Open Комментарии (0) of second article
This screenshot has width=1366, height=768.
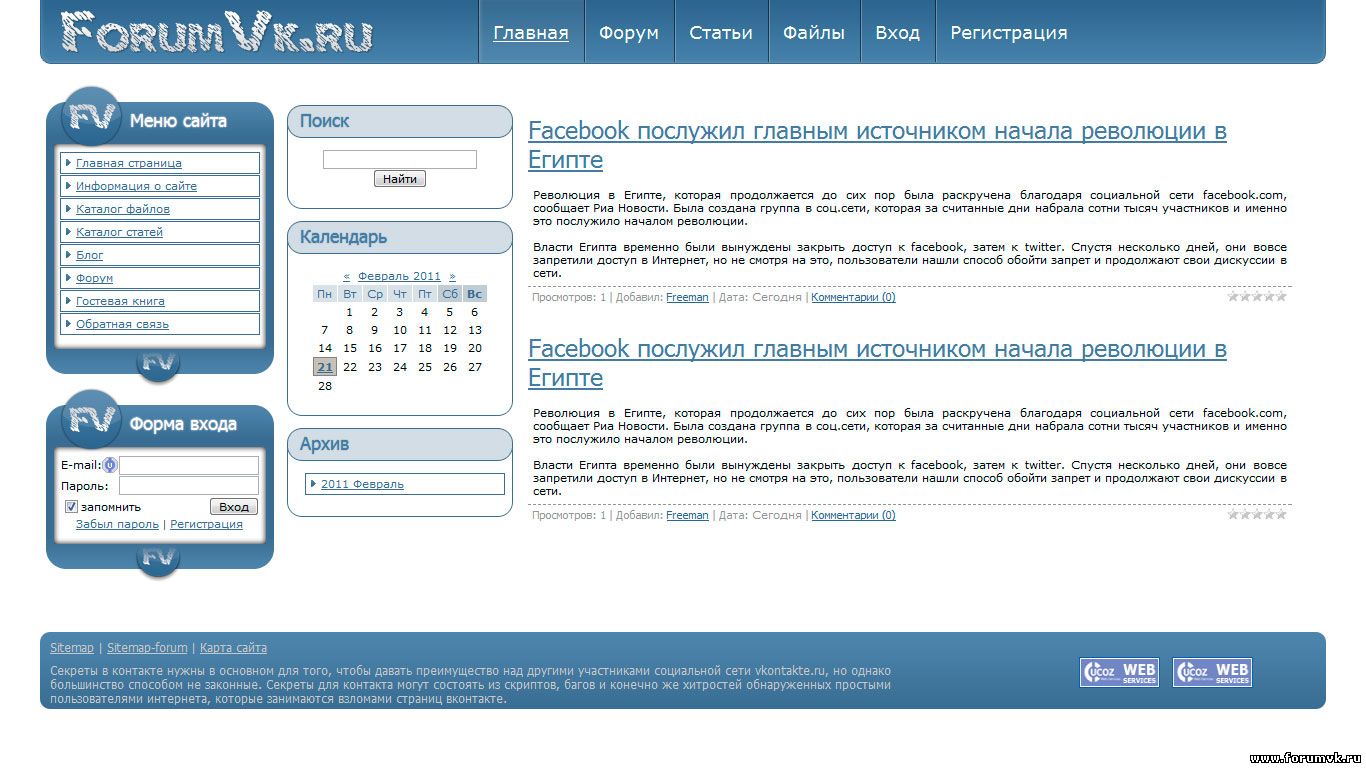(853, 515)
